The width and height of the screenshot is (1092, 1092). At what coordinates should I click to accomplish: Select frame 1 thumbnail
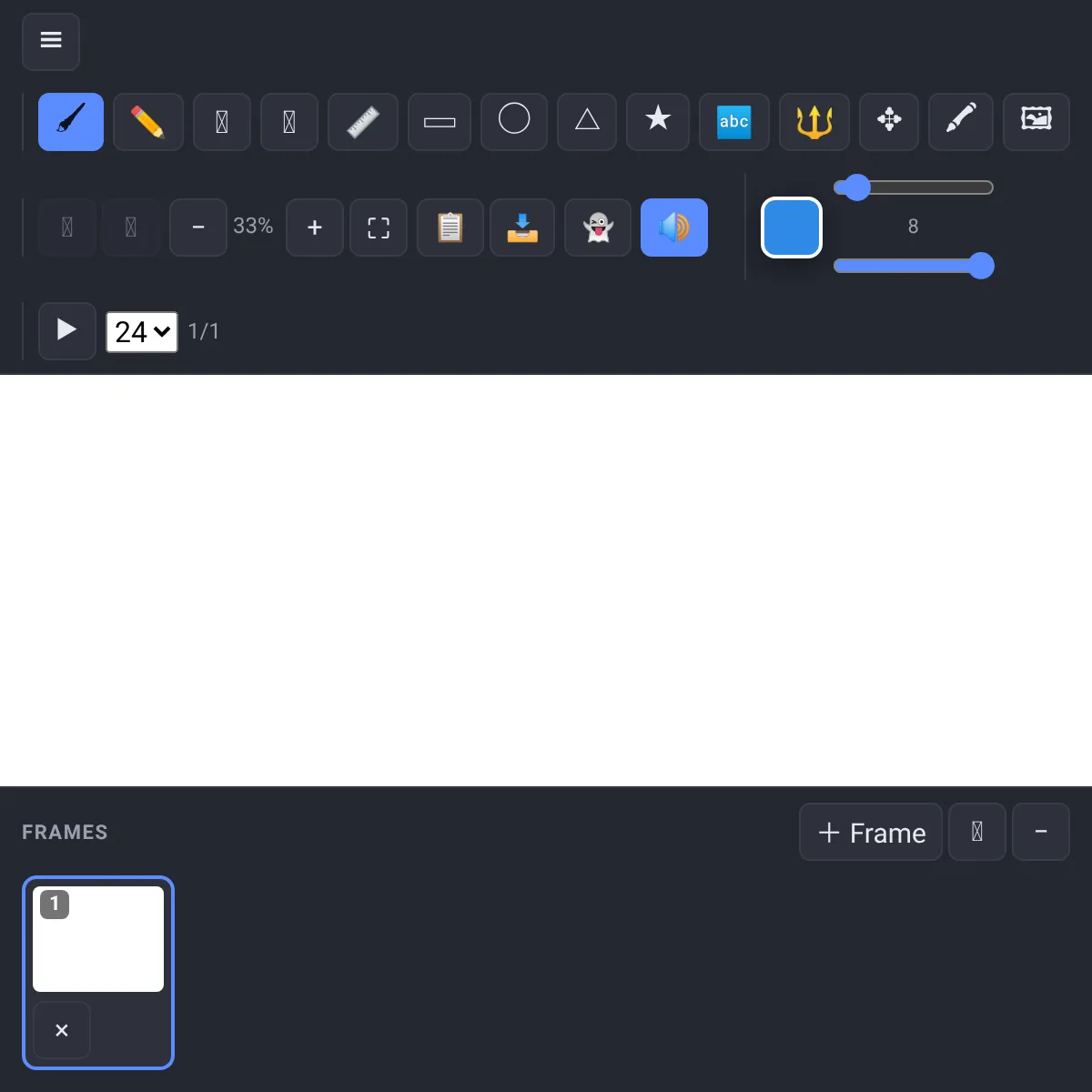coord(98,939)
